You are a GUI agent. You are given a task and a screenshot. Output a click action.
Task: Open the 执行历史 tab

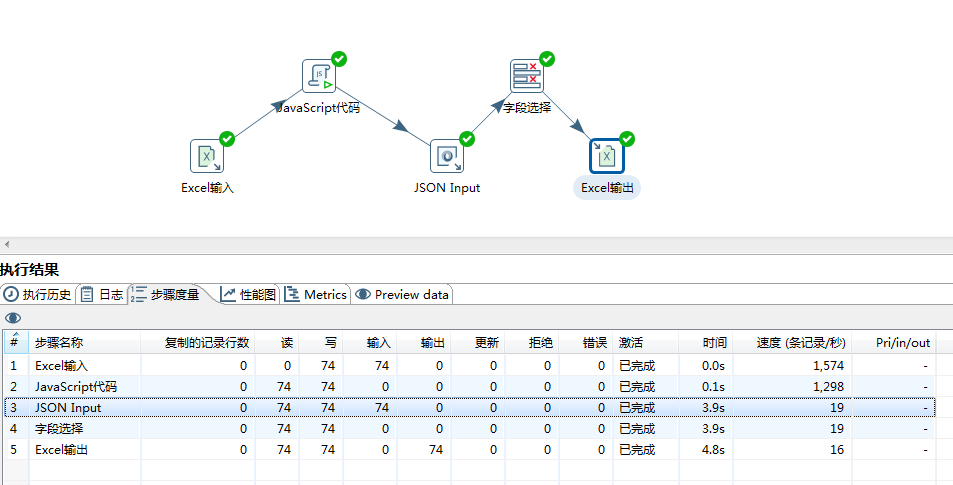[38, 294]
